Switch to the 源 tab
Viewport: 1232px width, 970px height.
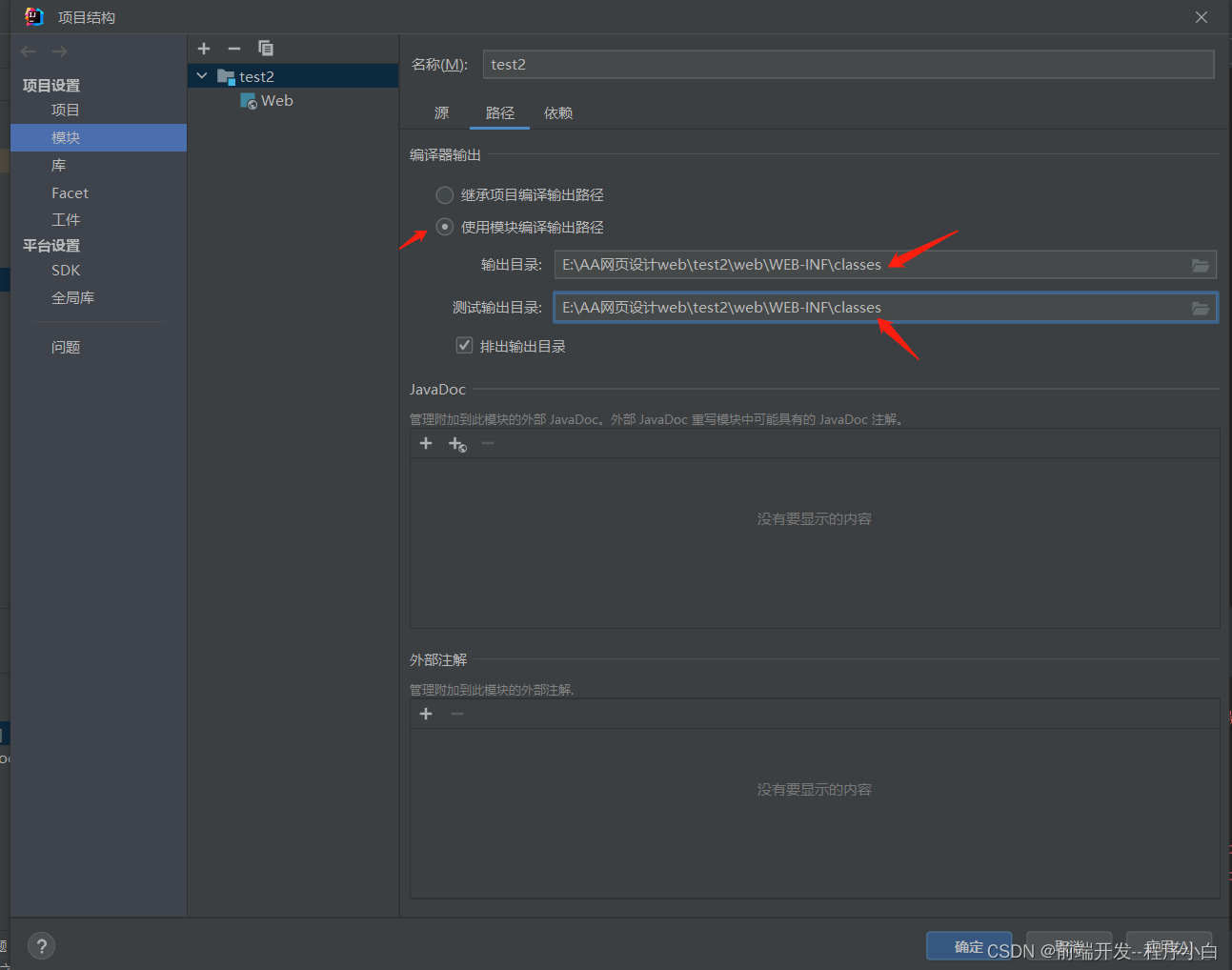tap(442, 113)
